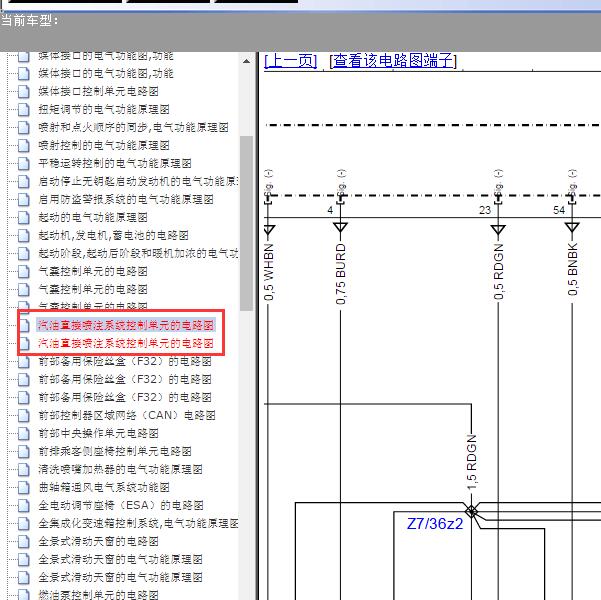Open 前排乘客侧座椅控制单元电路图
The image size is (601, 600).
tap(115, 451)
